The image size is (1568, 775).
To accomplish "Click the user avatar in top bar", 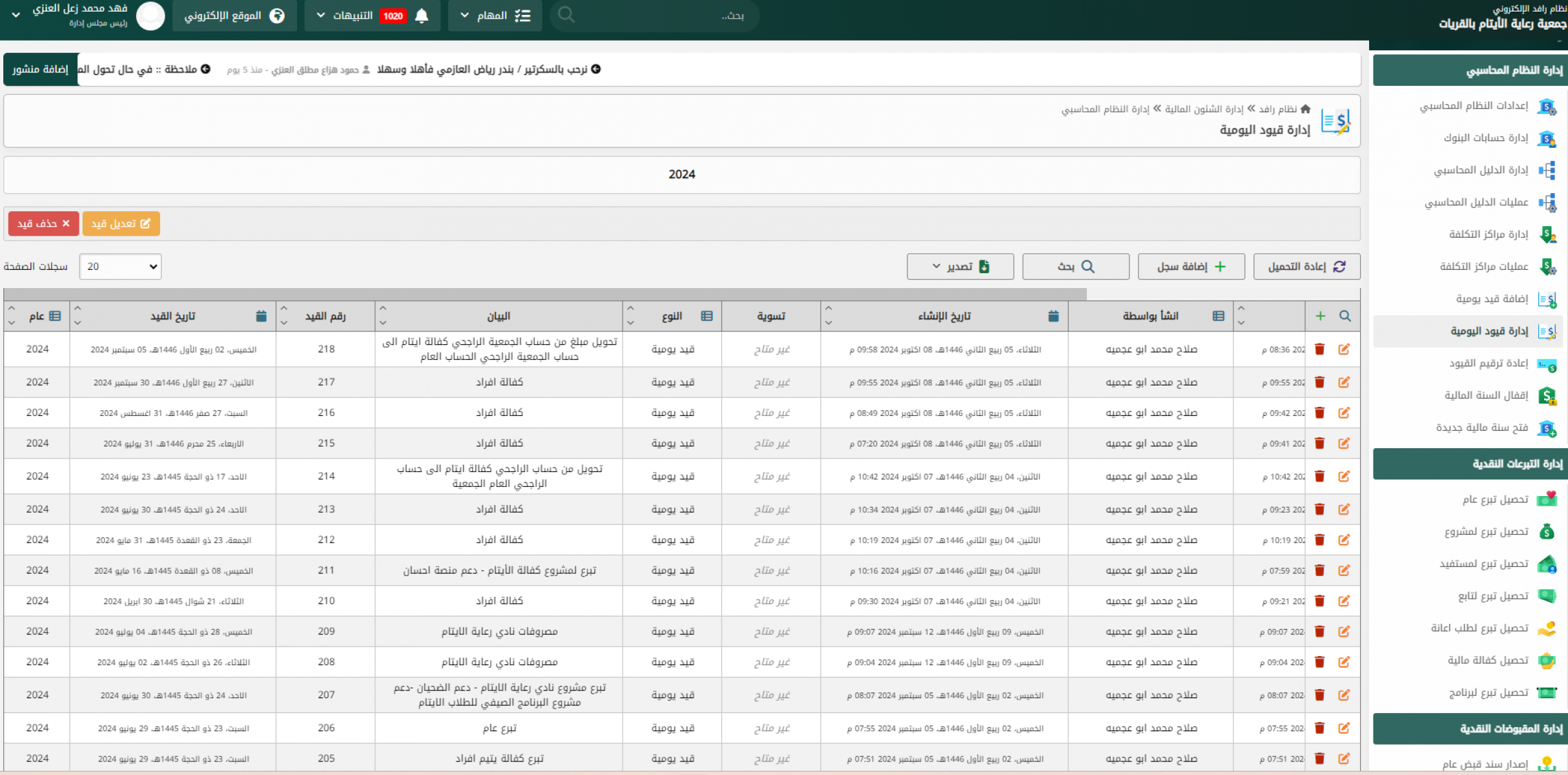I will [150, 15].
